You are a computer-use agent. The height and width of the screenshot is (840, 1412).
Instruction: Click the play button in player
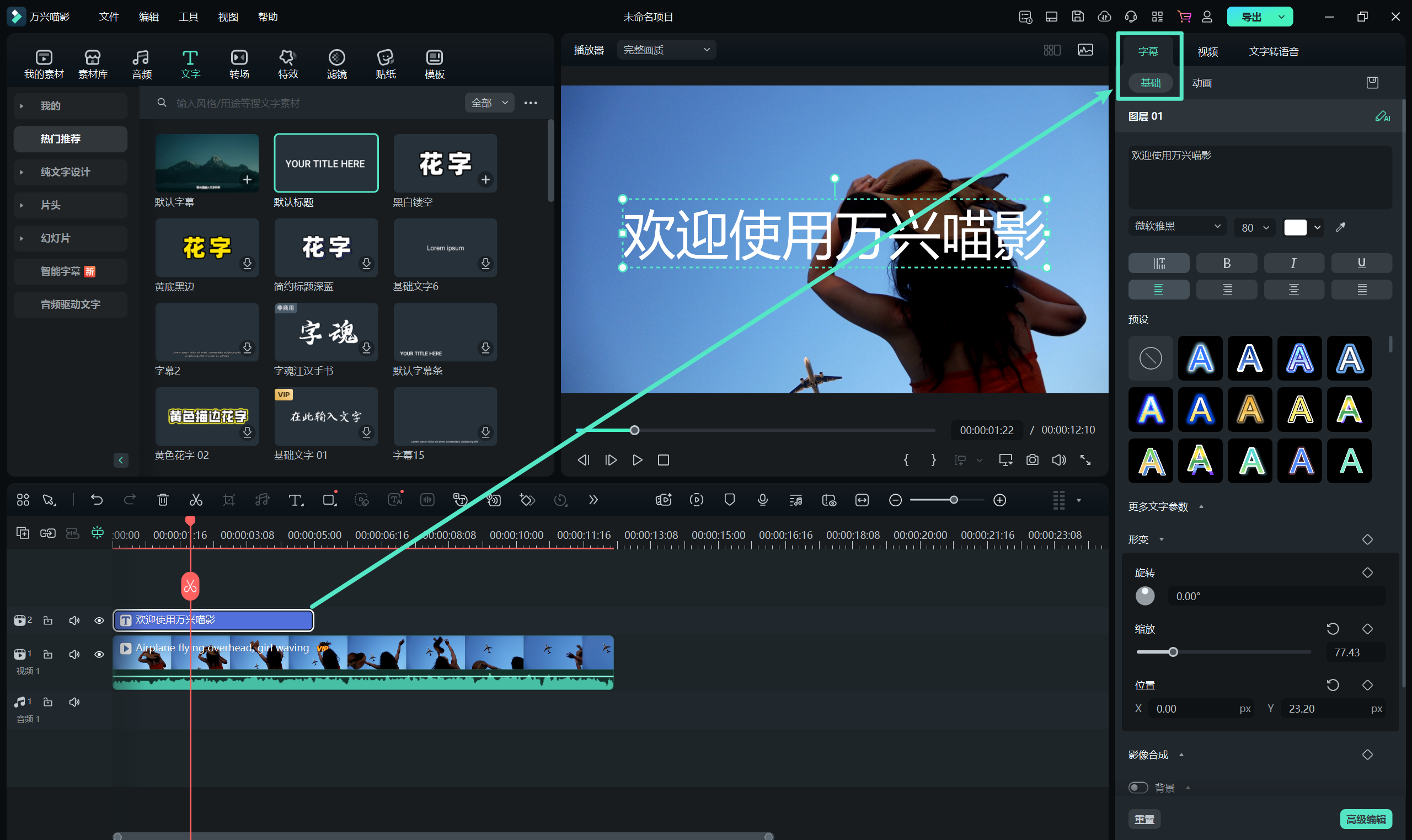[x=637, y=459]
